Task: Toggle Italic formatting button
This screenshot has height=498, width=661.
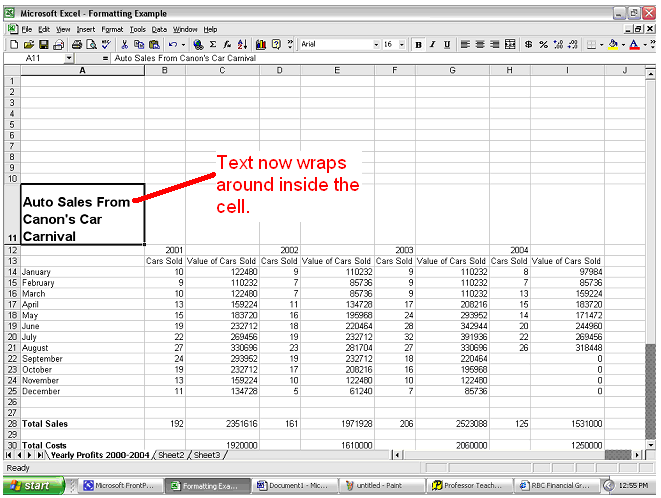Action: [432, 45]
